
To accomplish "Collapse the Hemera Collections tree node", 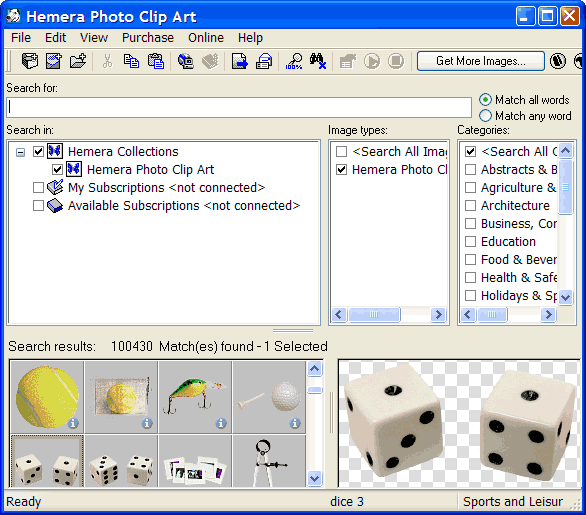I will pyautogui.click(x=21, y=152).
